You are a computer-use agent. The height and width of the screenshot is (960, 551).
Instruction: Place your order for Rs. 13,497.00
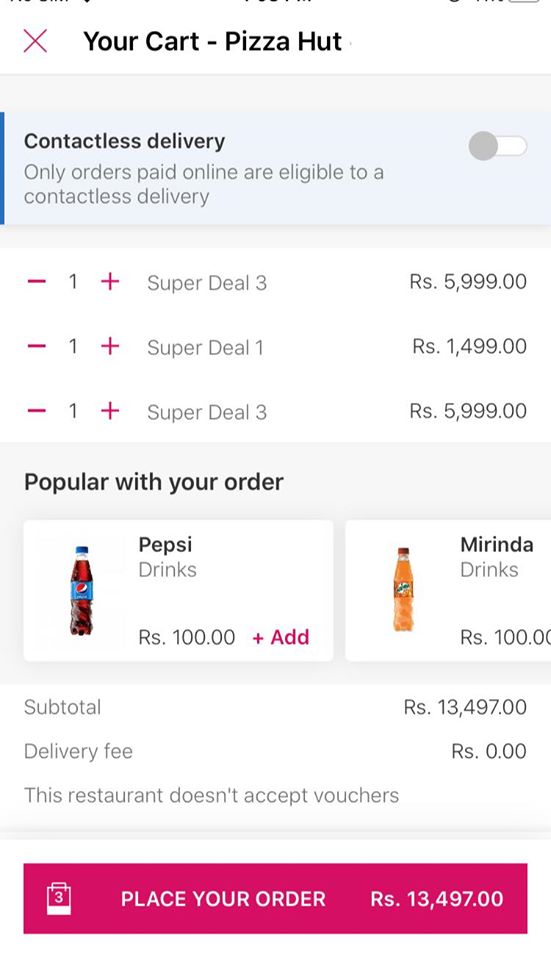coord(276,899)
